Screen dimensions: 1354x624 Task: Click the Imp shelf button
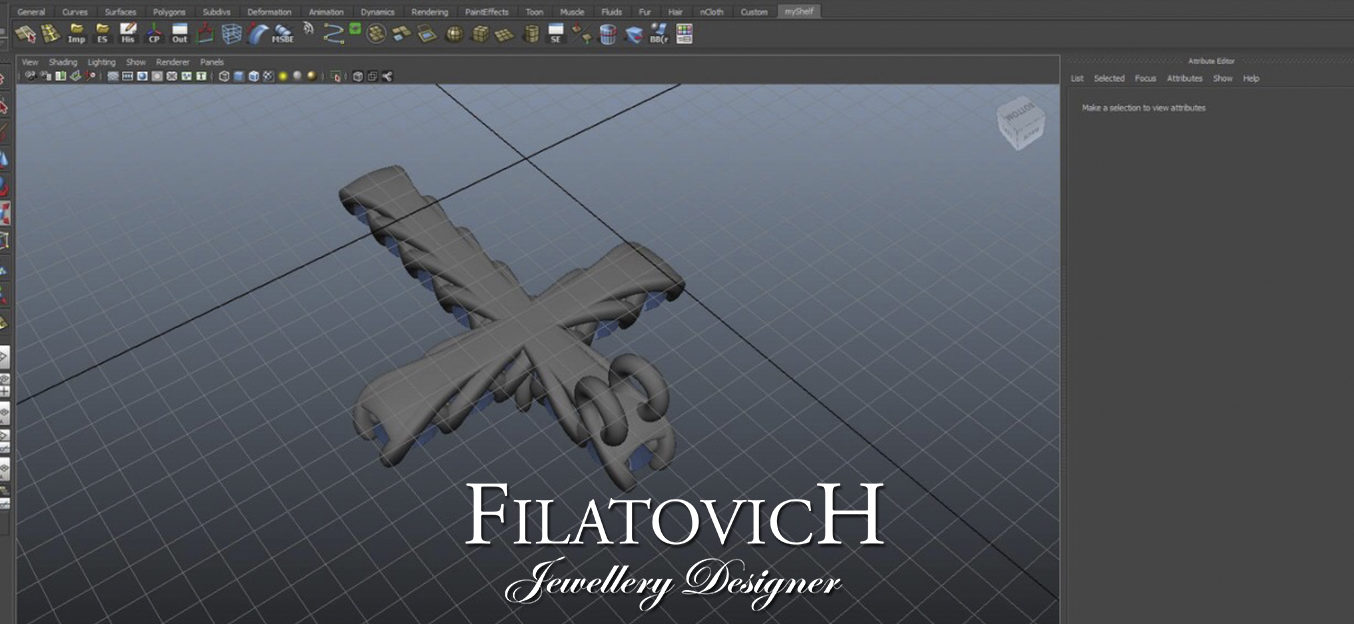(x=76, y=34)
